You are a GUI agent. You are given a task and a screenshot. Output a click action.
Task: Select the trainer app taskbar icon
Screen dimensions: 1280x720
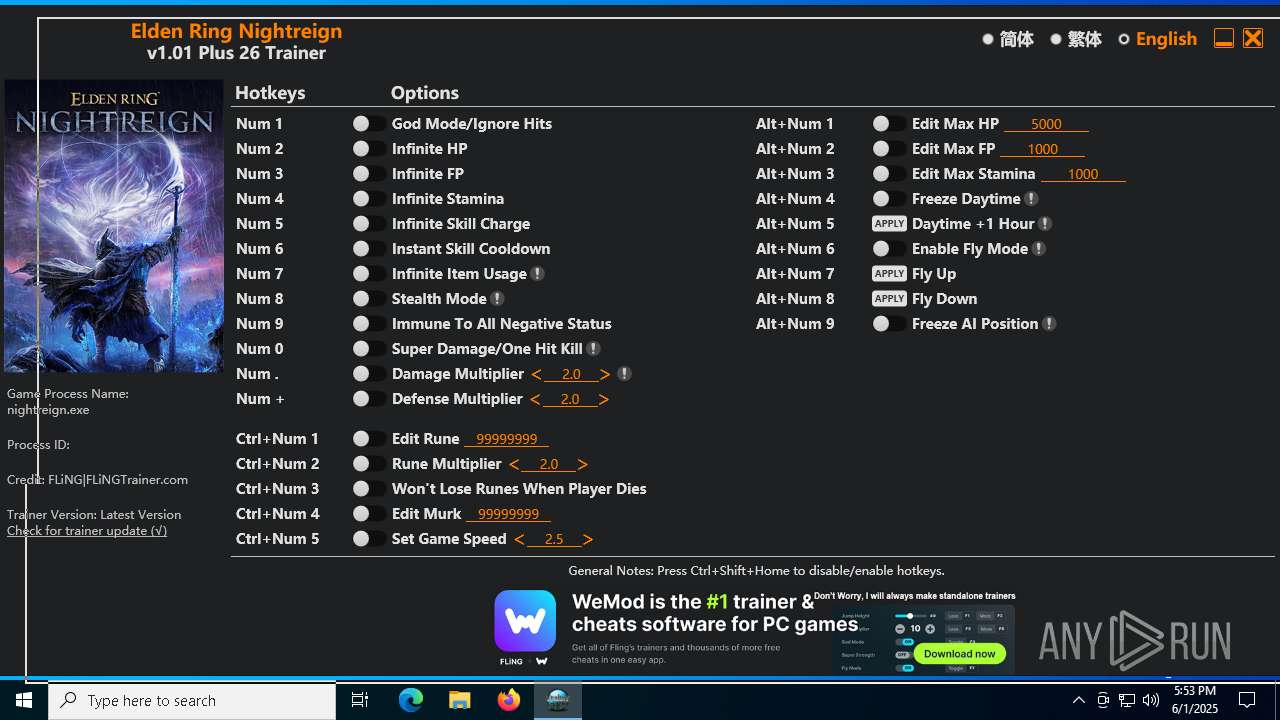click(x=558, y=700)
